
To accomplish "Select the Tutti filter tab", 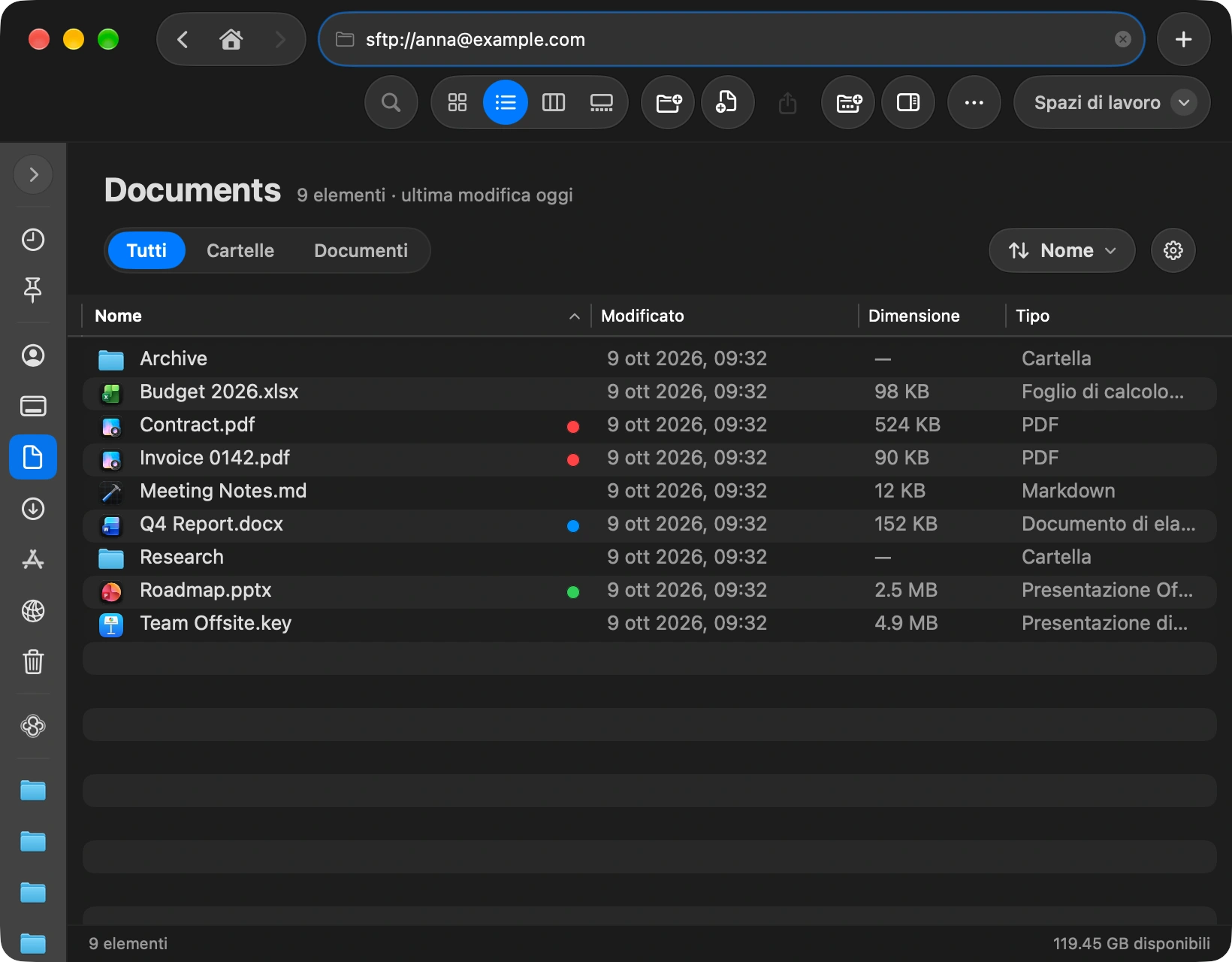I will tap(146, 250).
